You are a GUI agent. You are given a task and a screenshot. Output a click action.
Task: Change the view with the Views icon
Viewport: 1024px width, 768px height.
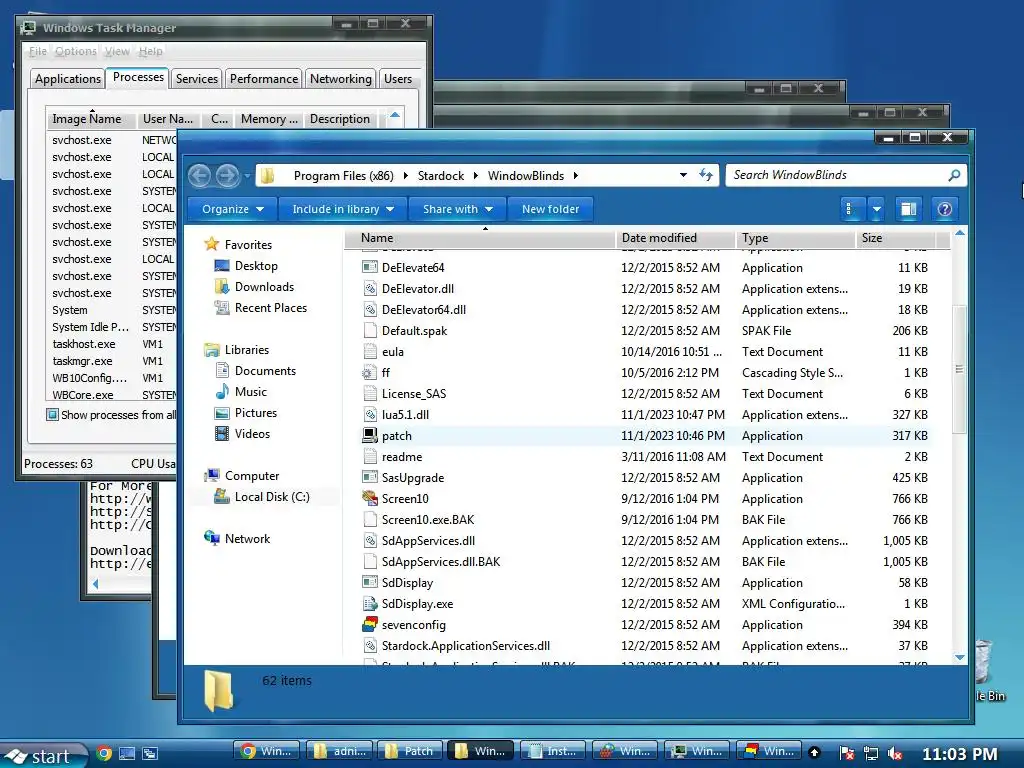tap(849, 209)
